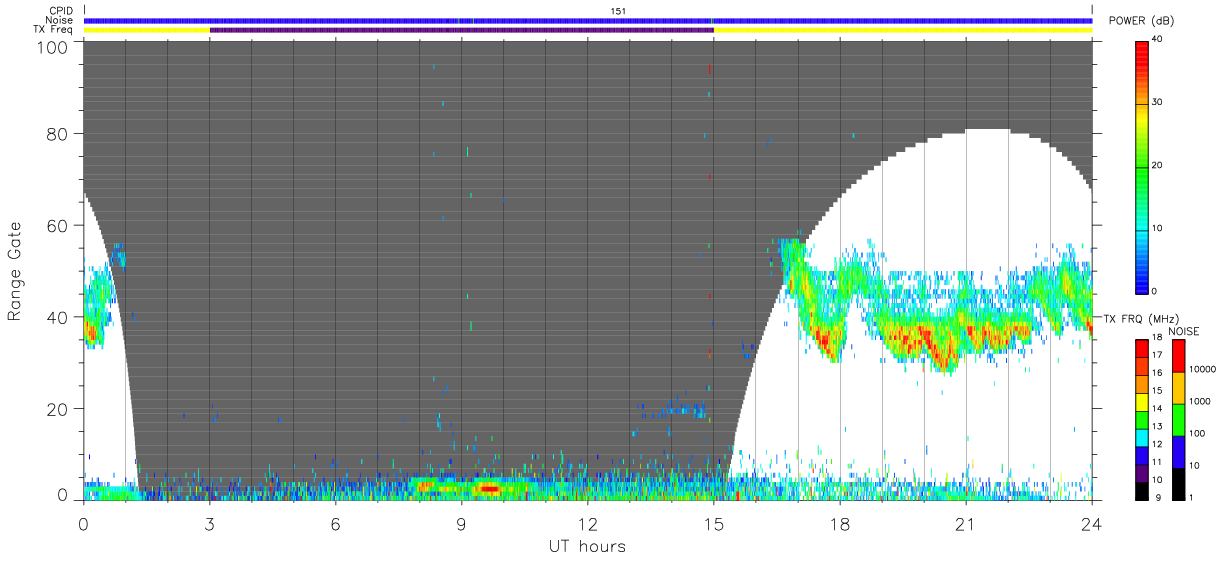The height and width of the screenshot is (567, 1228).
Task: Click the blue Noise strip at top
Action: click(x=588, y=20)
